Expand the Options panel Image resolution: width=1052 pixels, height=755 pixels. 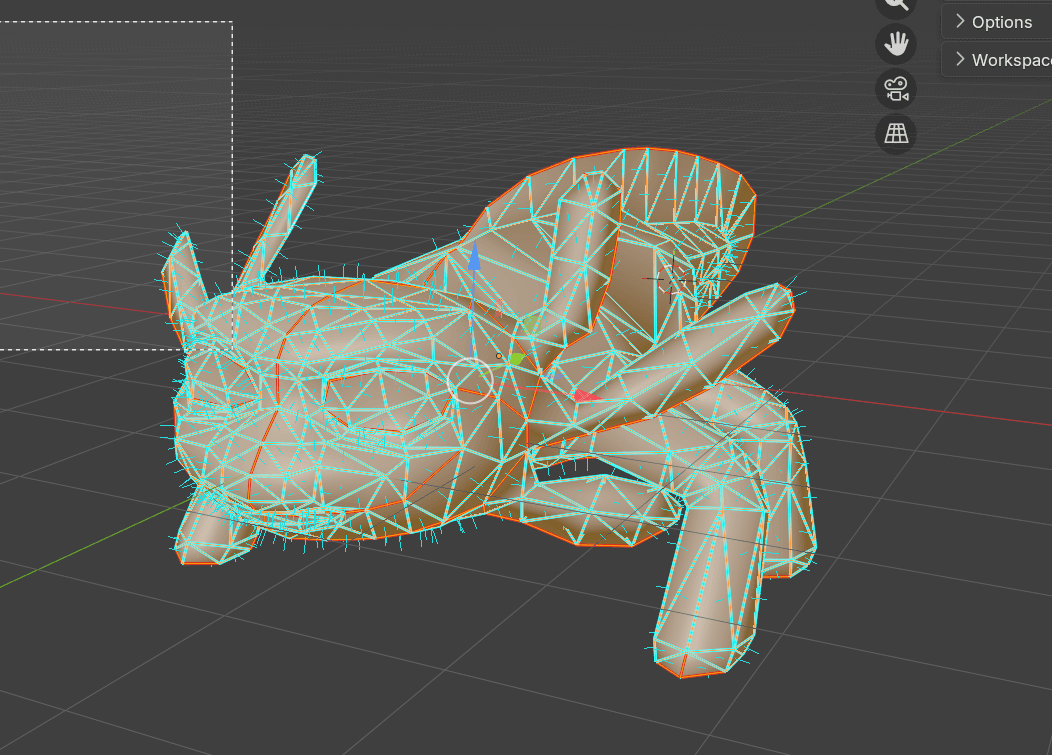[996, 22]
